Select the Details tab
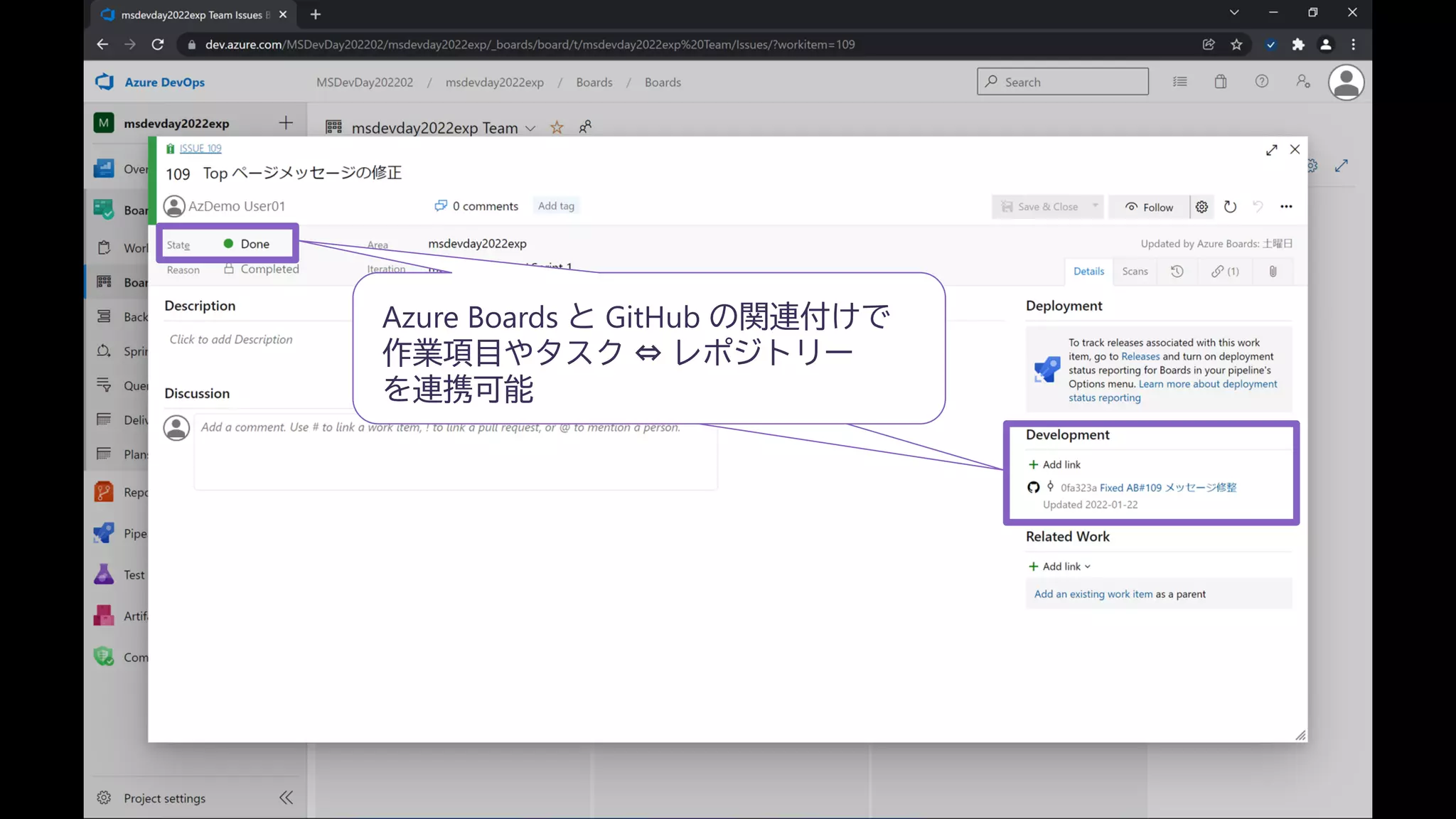Screen dimensions: 1456x819 coord(1088,272)
